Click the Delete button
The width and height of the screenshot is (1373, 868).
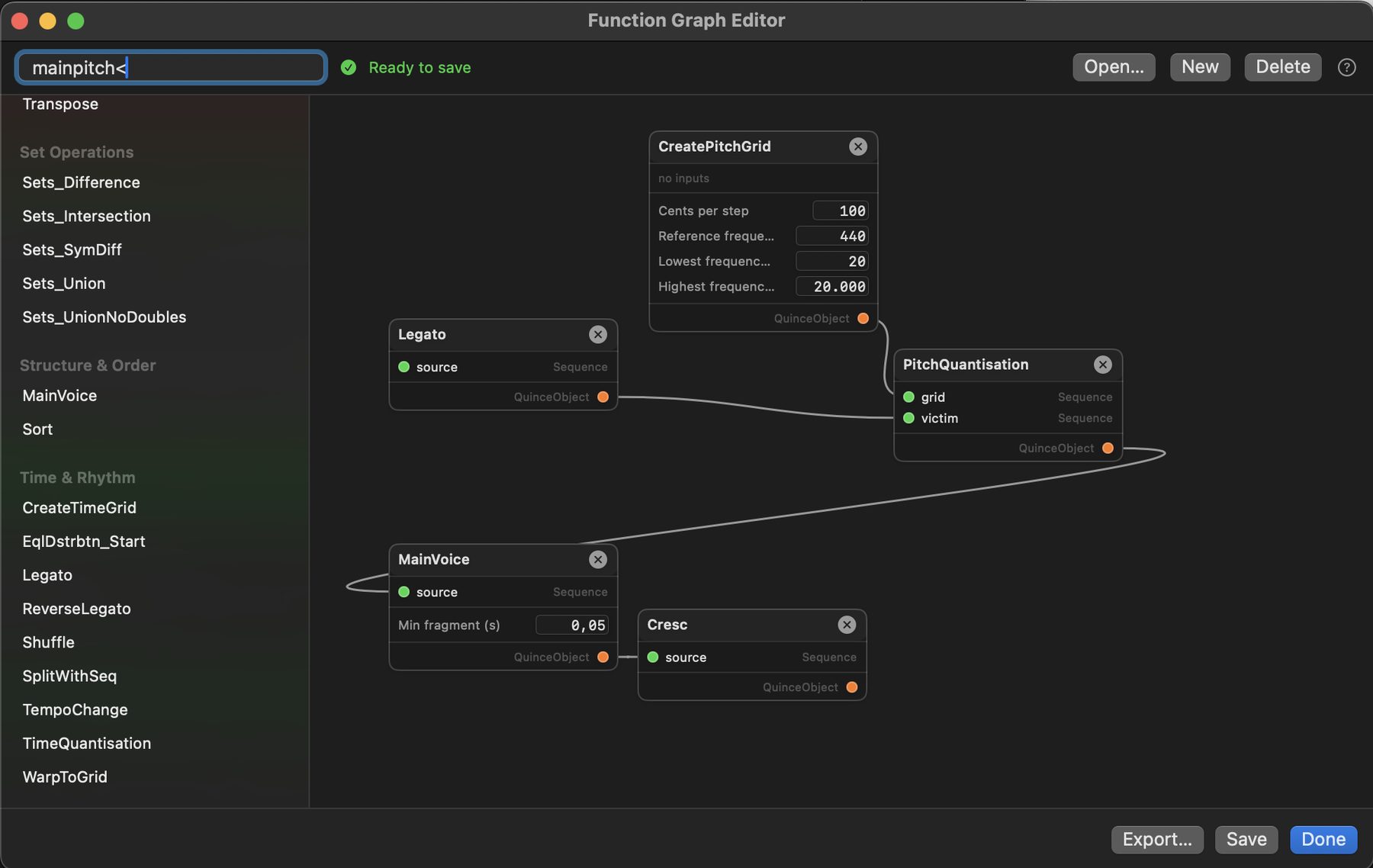tap(1283, 67)
